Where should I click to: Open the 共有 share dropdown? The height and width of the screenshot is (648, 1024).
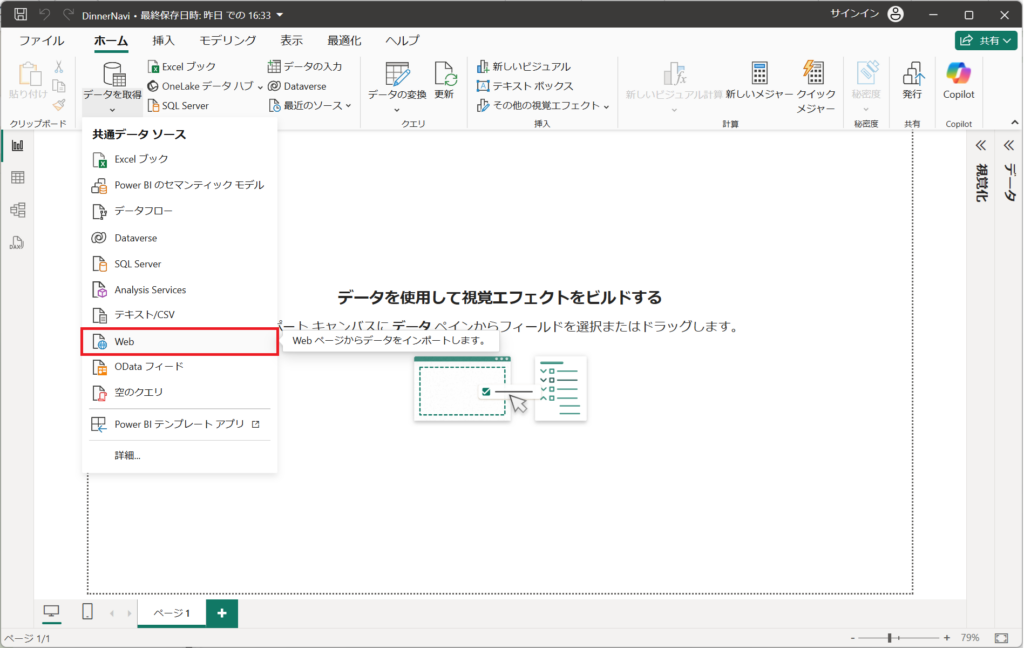(x=985, y=40)
